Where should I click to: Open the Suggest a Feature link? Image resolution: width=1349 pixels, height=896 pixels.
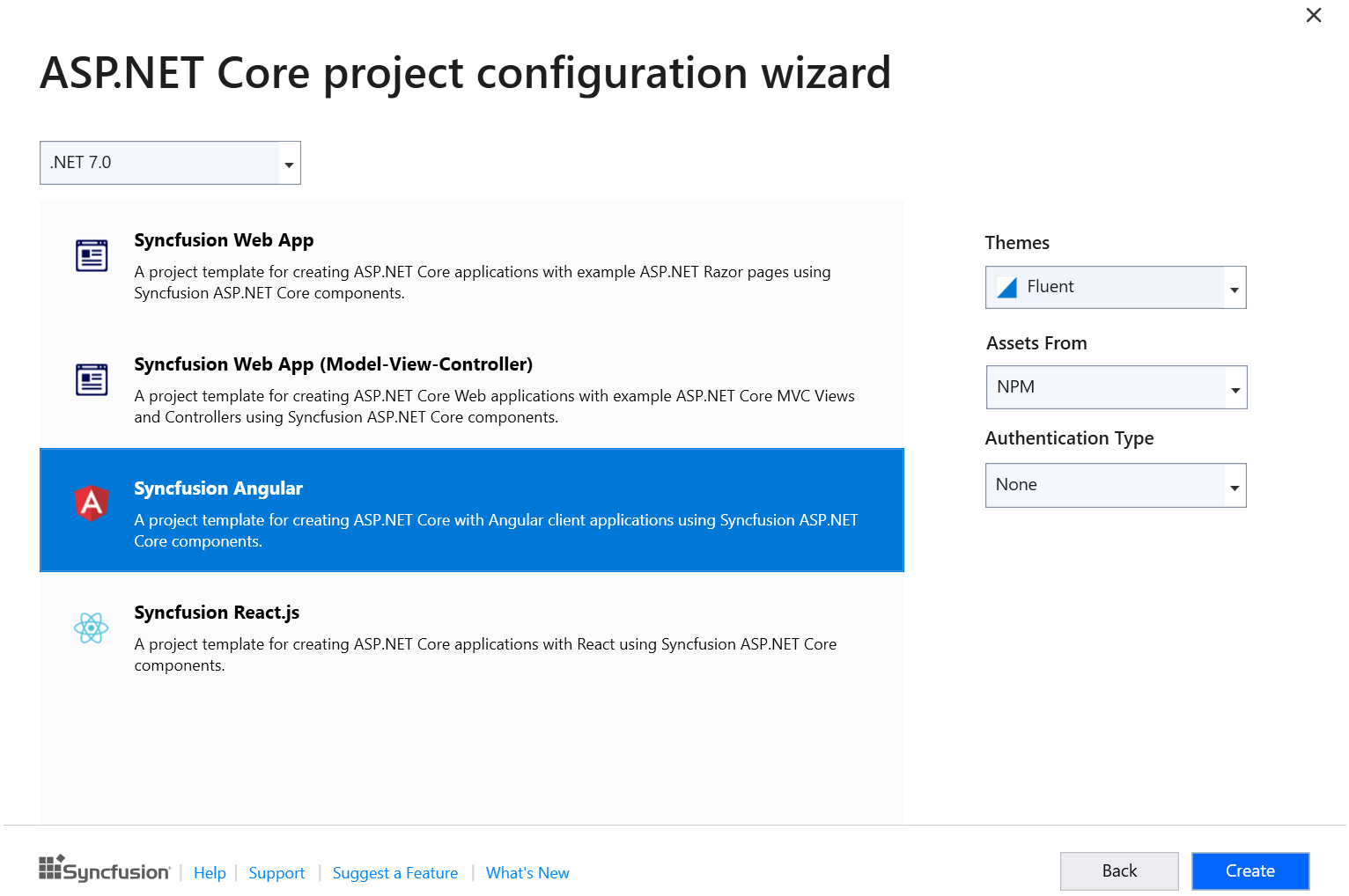tap(395, 873)
